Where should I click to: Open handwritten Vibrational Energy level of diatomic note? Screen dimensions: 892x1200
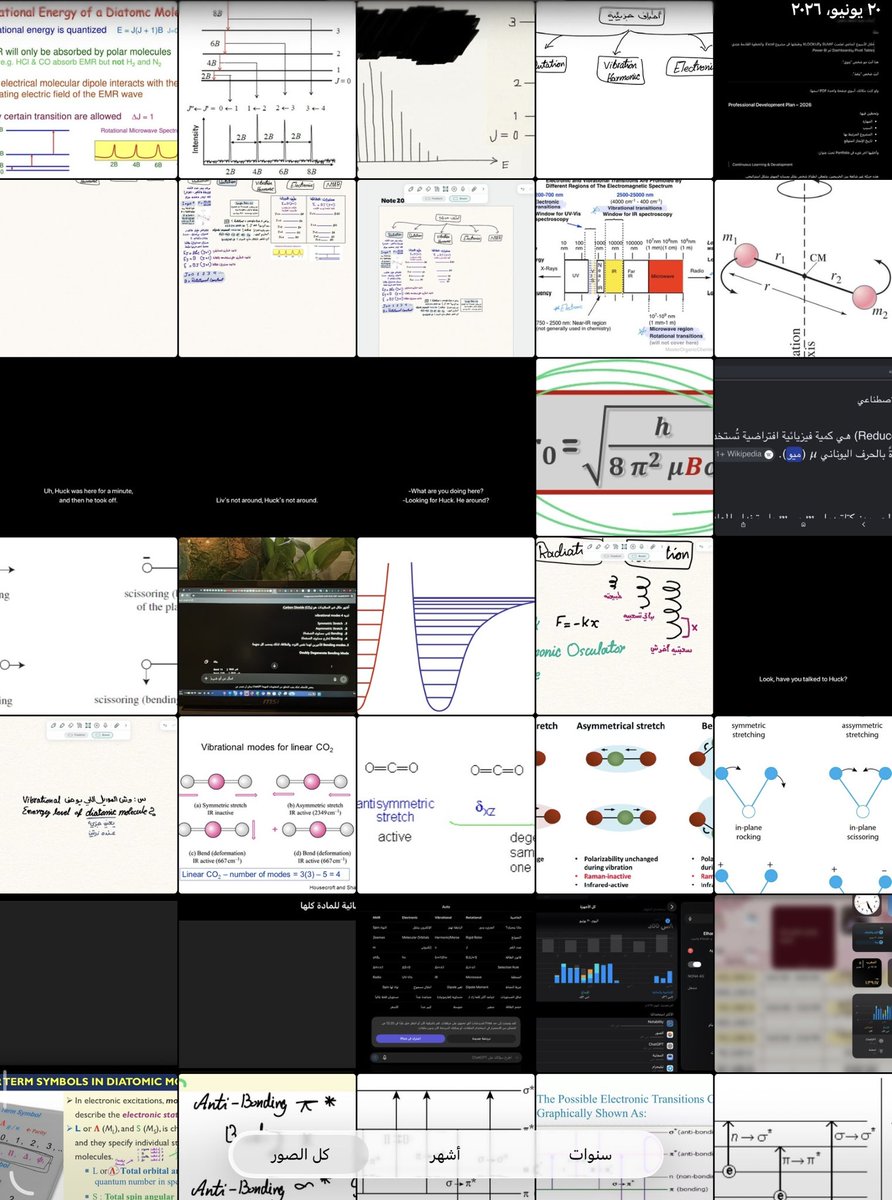pos(88,805)
